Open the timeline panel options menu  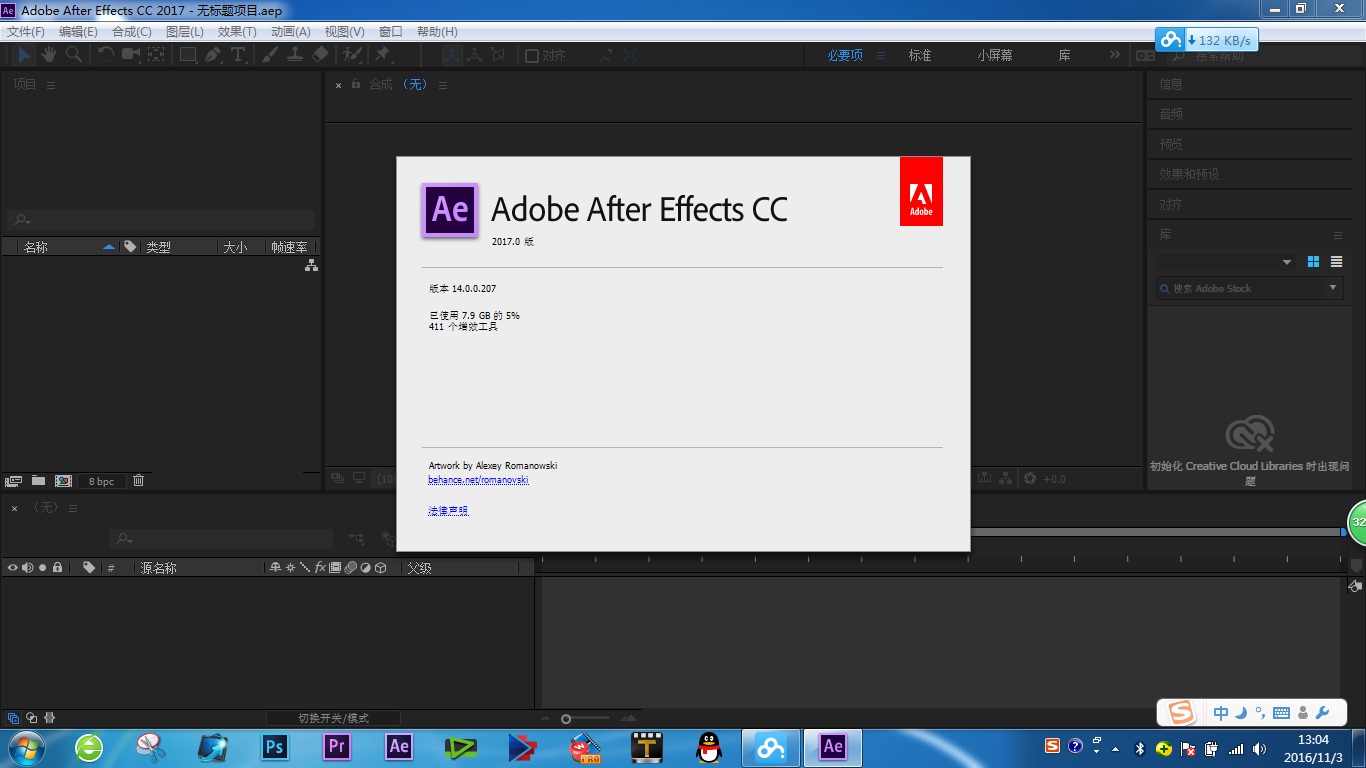pyautogui.click(x=73, y=508)
